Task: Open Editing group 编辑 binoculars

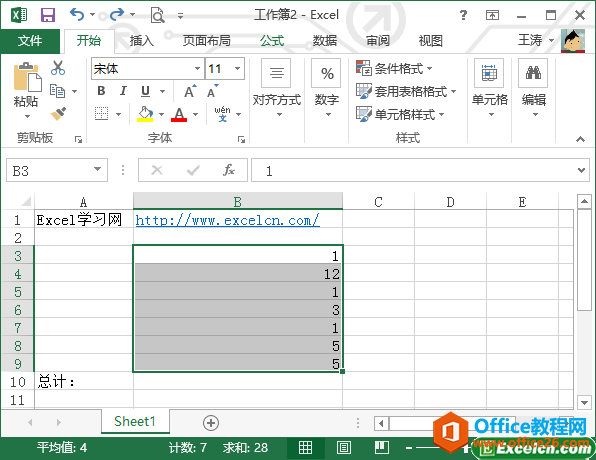Action: pos(534,89)
